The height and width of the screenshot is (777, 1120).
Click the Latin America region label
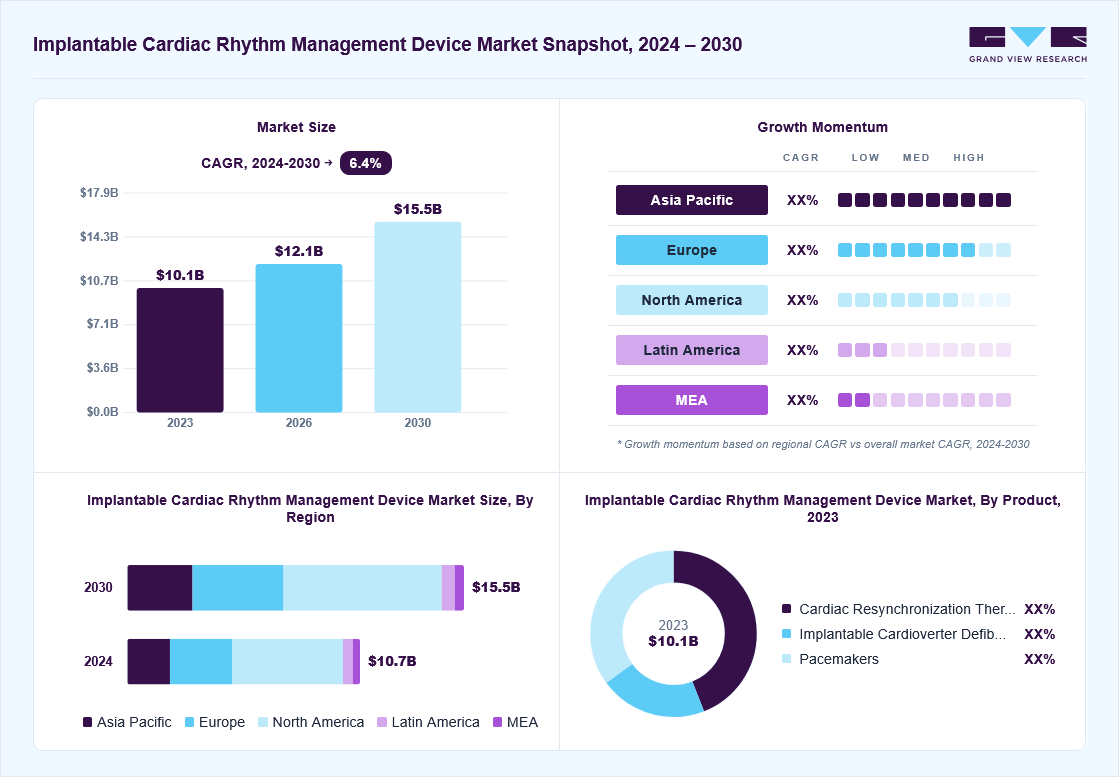coord(691,350)
